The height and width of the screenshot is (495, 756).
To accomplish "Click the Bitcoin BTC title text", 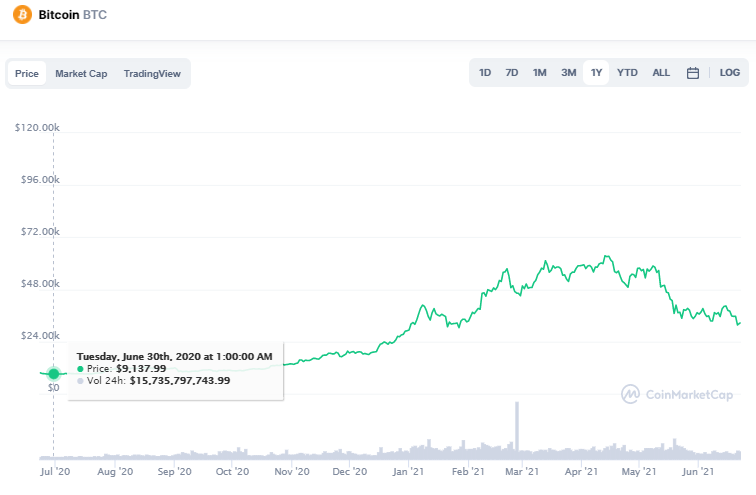I will click(72, 15).
